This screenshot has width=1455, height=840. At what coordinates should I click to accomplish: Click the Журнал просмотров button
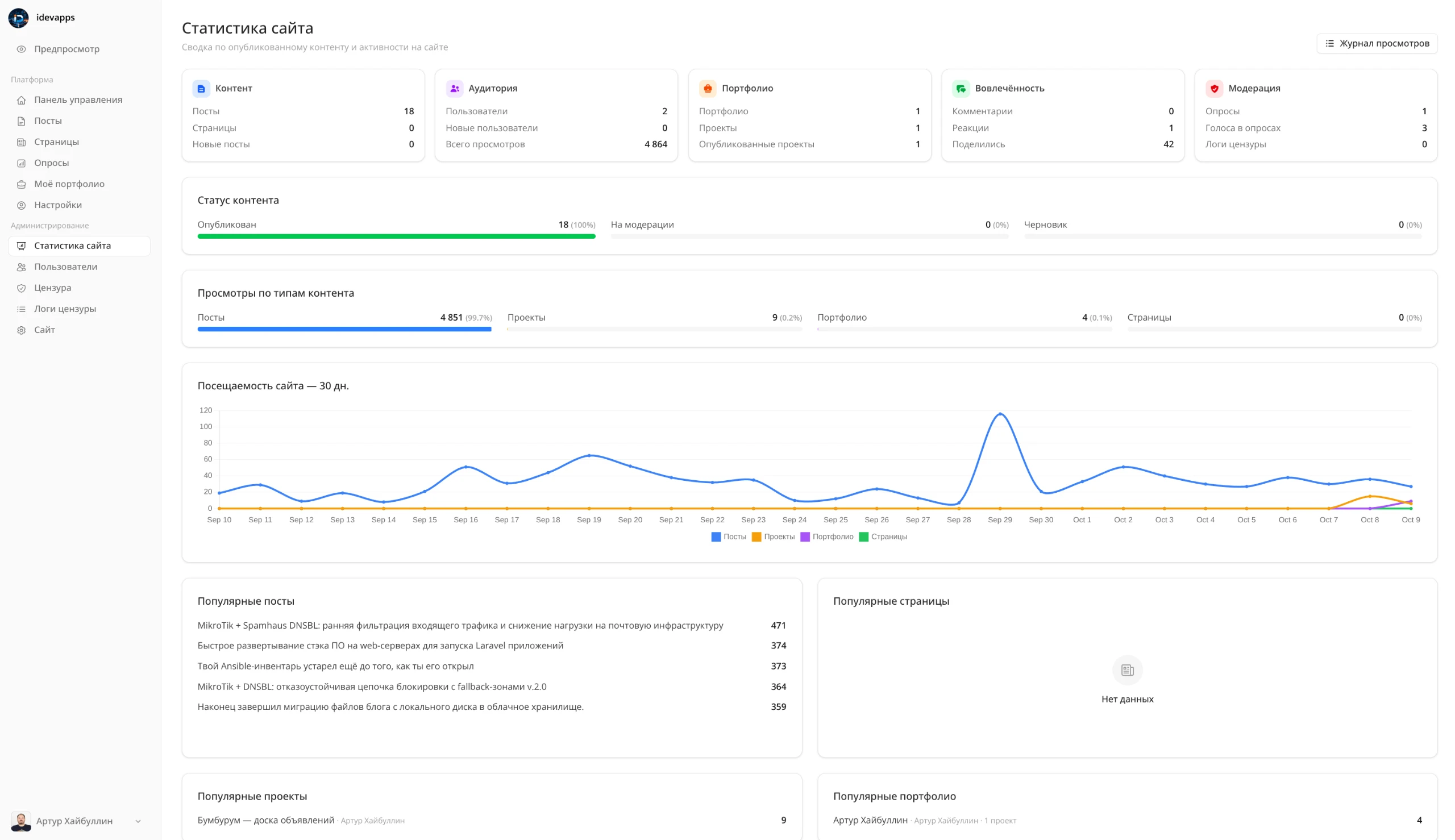pos(1377,43)
